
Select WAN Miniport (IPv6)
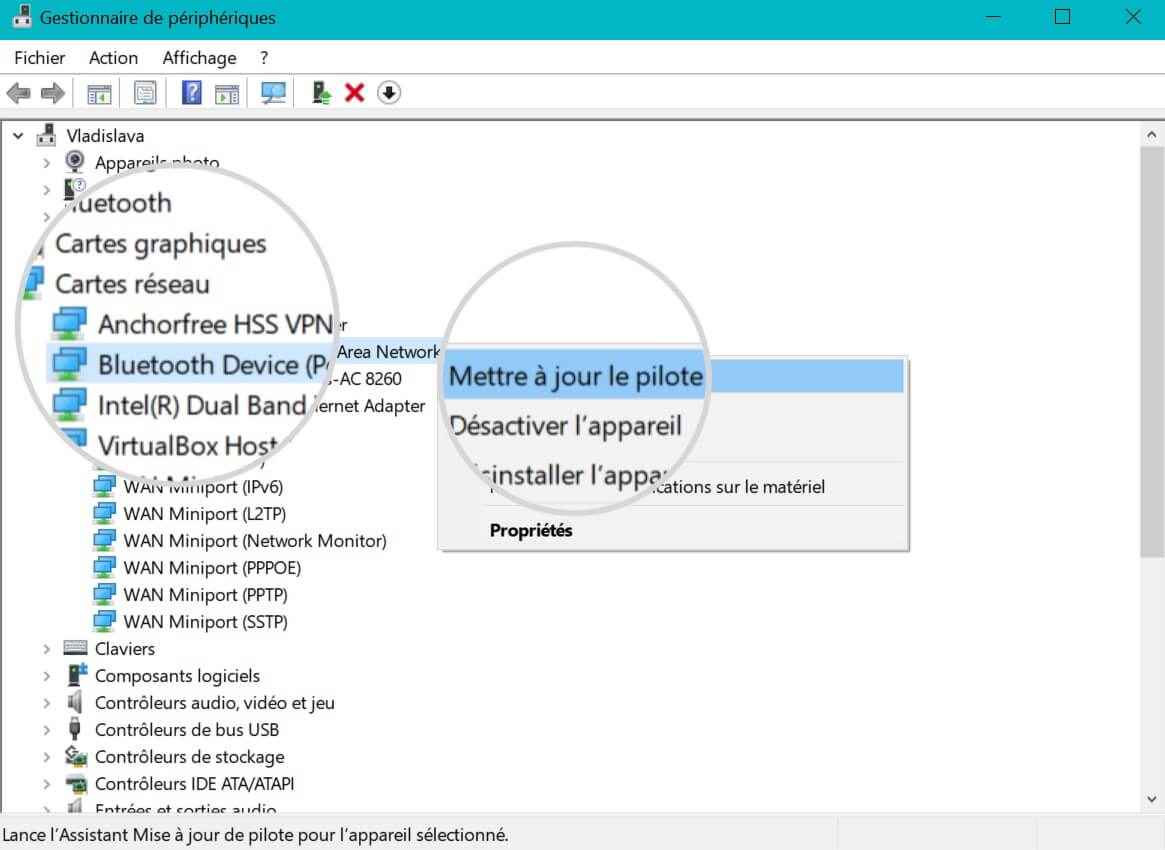click(x=203, y=487)
